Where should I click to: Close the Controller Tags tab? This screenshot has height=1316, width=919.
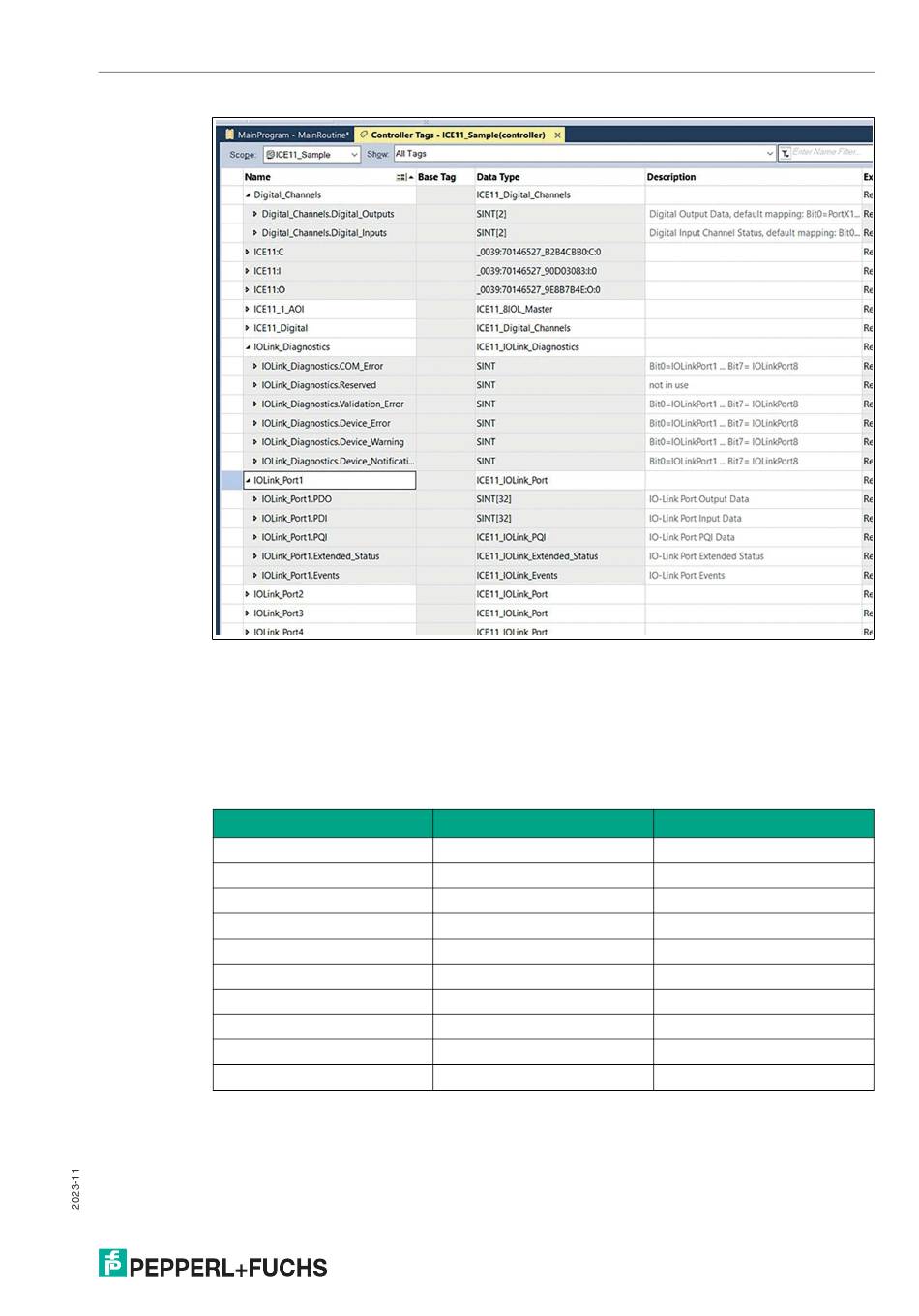click(x=557, y=135)
